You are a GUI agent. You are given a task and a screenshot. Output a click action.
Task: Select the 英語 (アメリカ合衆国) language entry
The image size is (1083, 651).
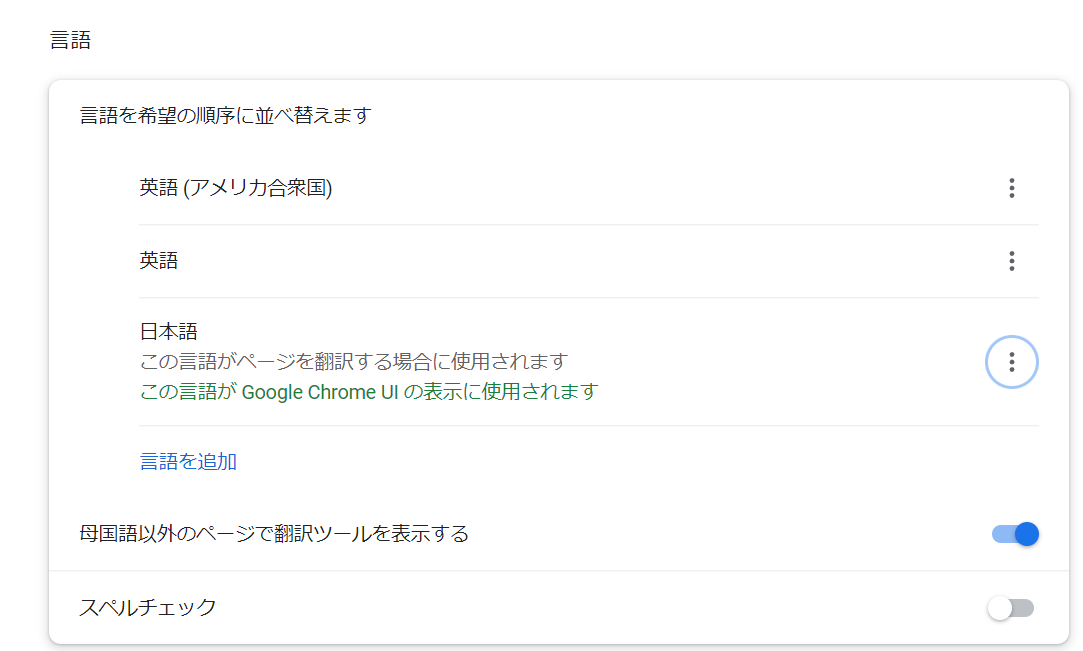235,188
